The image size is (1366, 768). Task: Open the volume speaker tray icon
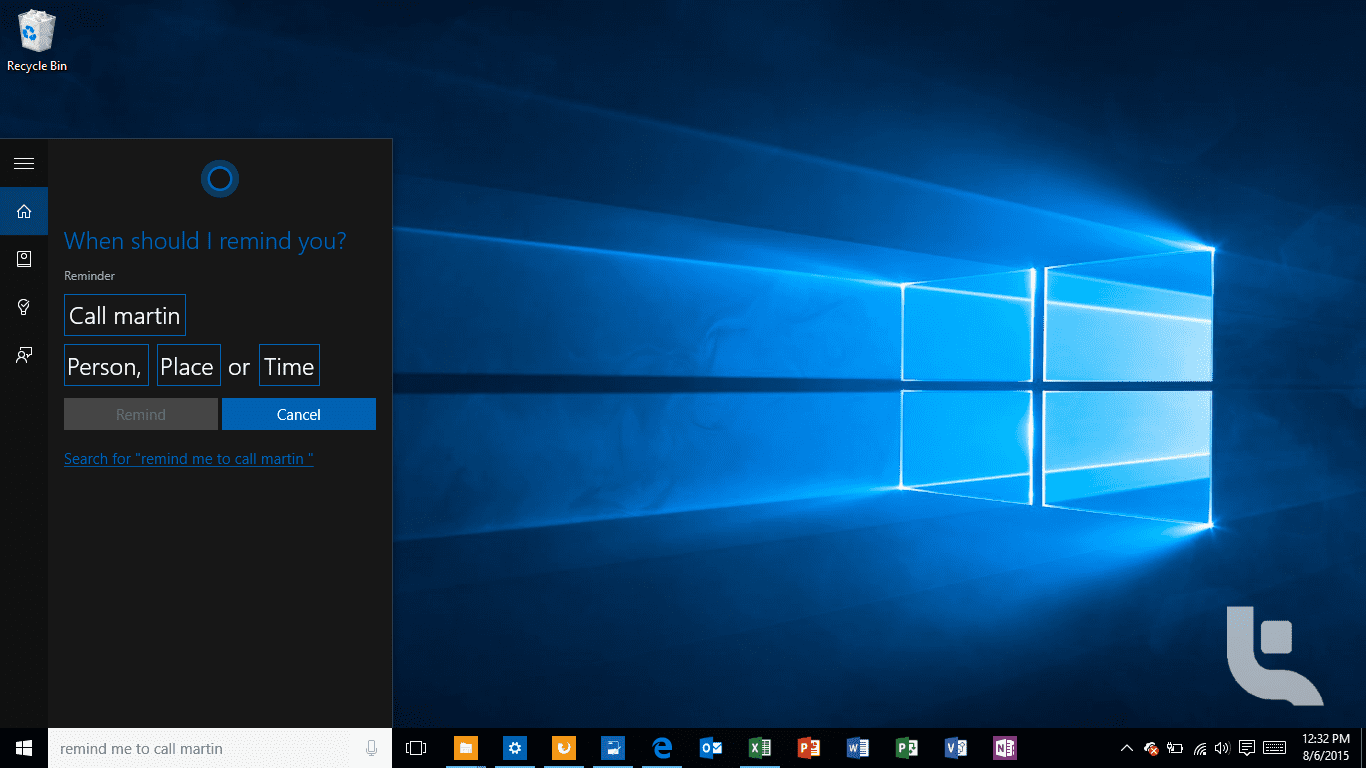pos(1222,748)
